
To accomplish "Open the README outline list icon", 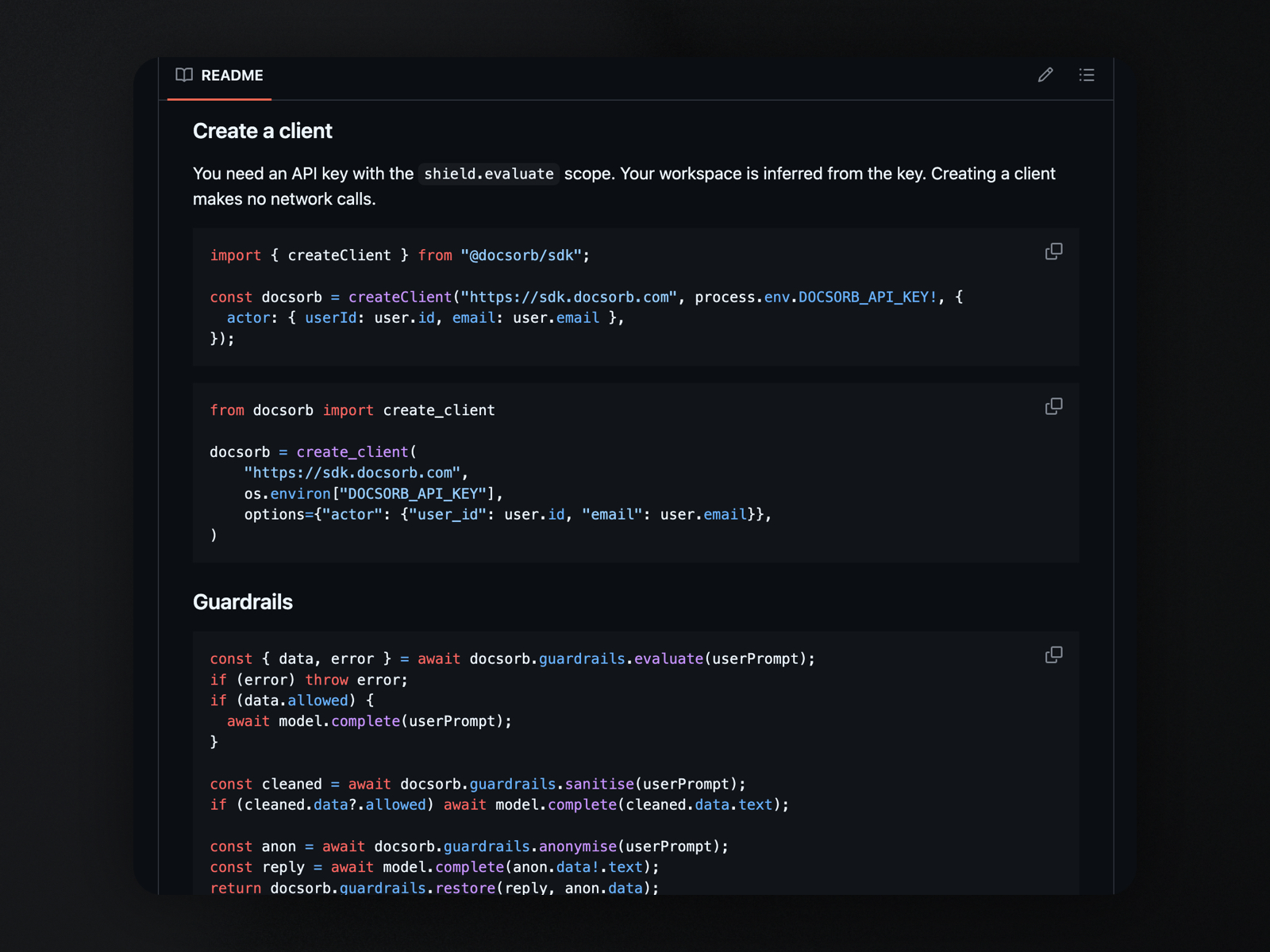I will (1087, 75).
